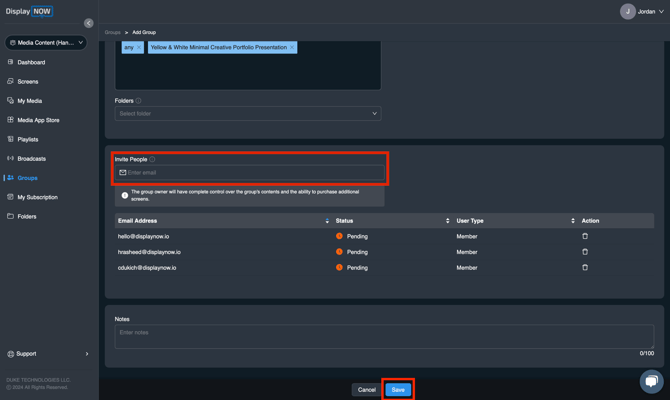
Task: Remove Yellow & White Minimal Portfolio tag
Action: (x=292, y=48)
